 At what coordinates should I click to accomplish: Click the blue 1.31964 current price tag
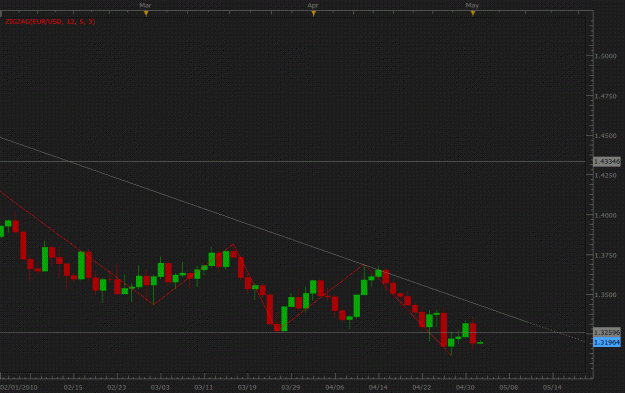click(607, 342)
